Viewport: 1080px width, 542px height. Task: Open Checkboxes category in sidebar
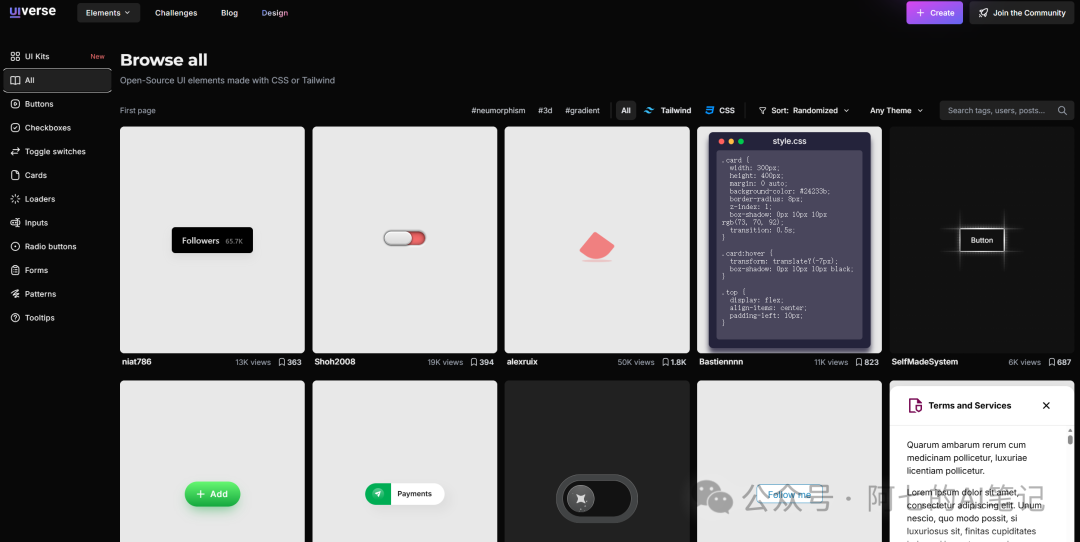[x=57, y=127]
